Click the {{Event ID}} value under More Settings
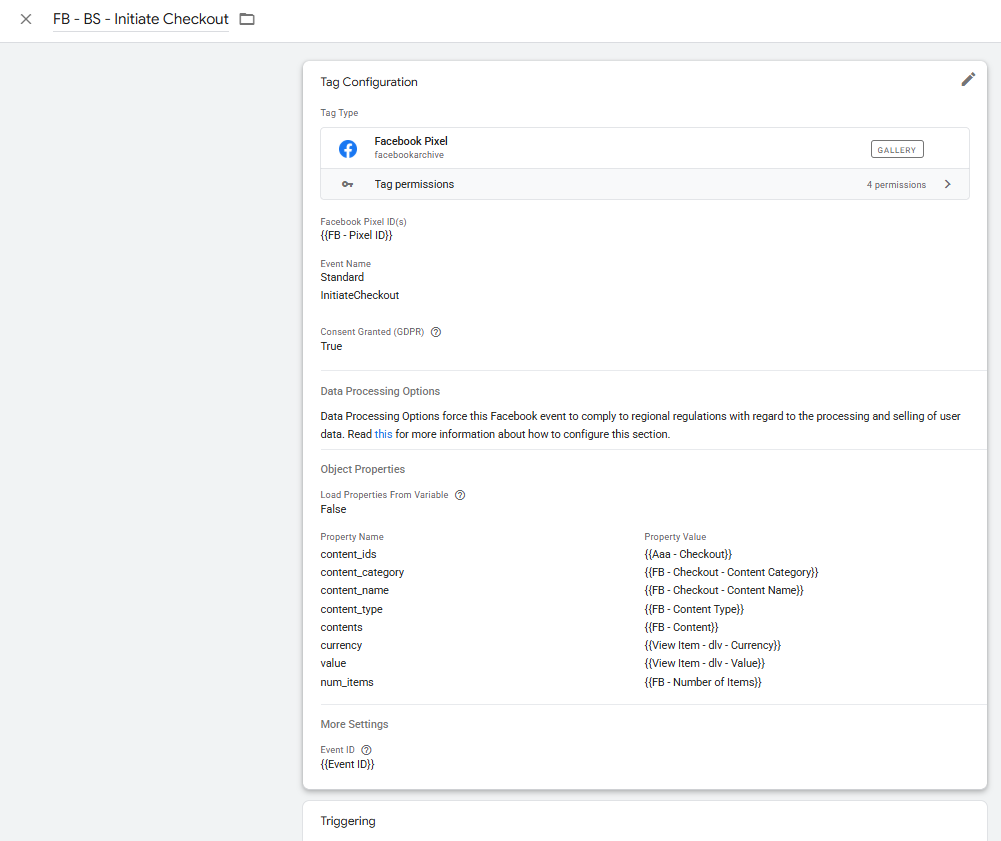The height and width of the screenshot is (841, 1001). point(347,764)
